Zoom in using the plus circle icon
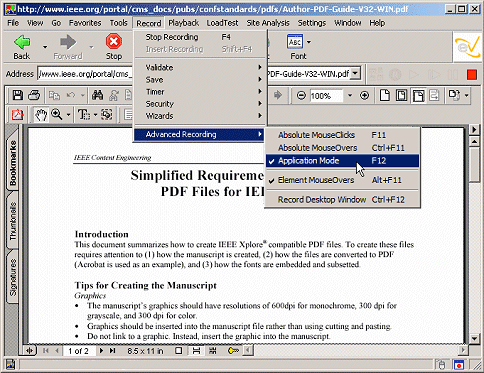Screen dimensions: 484x373 click(364, 96)
